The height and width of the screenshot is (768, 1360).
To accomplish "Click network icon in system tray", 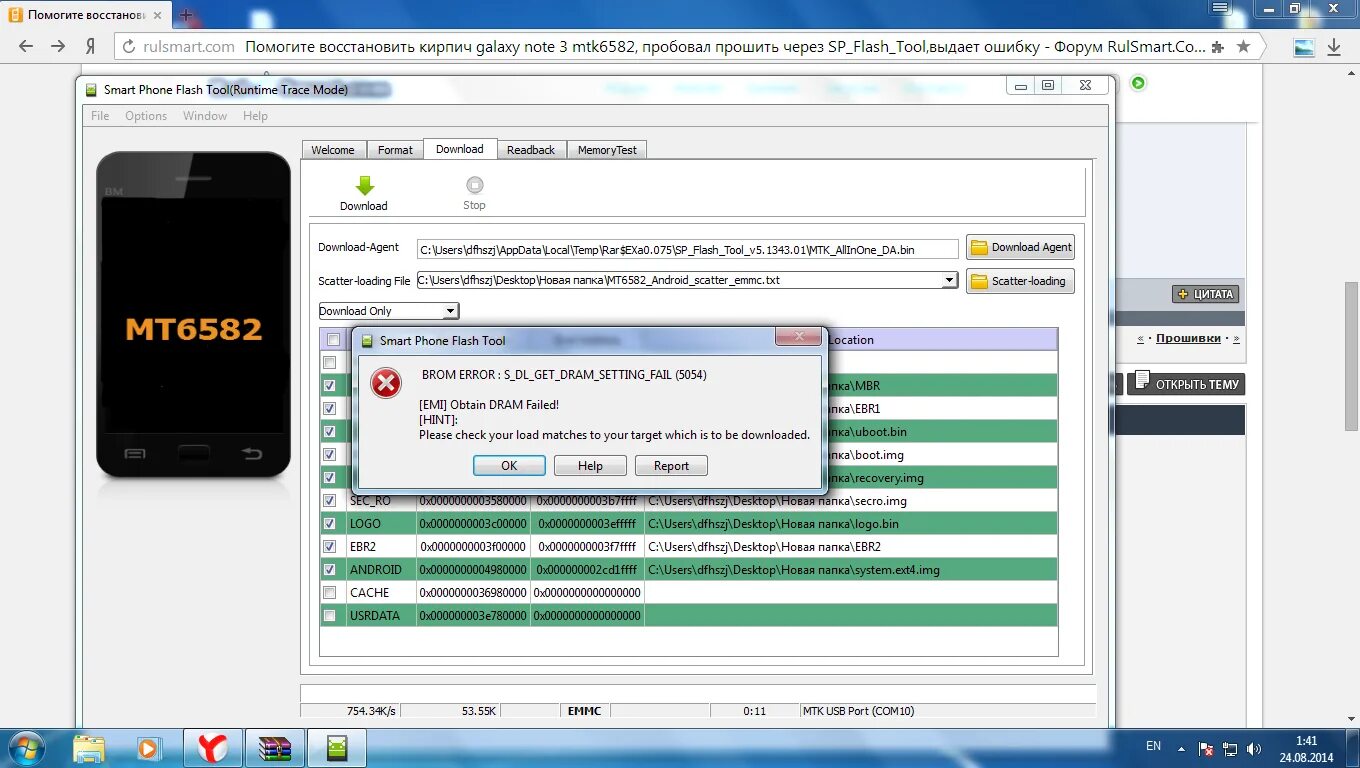I will coord(1230,748).
